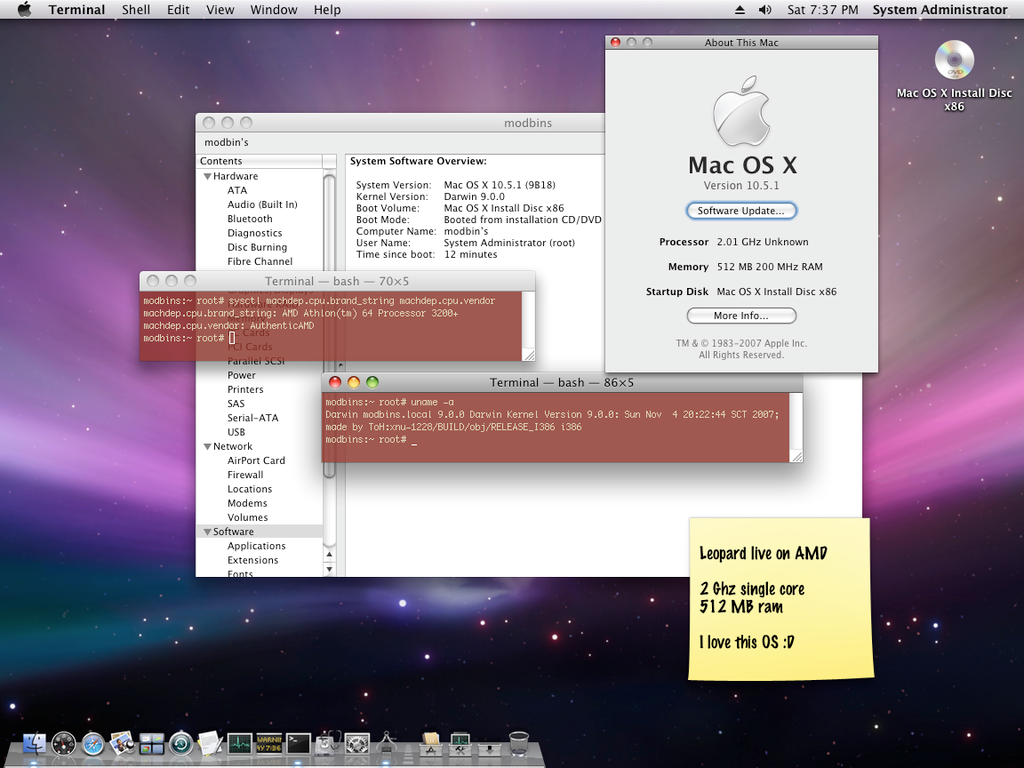Open Preview from the Dock
The height and width of the screenshot is (768, 1024).
pos(122,744)
